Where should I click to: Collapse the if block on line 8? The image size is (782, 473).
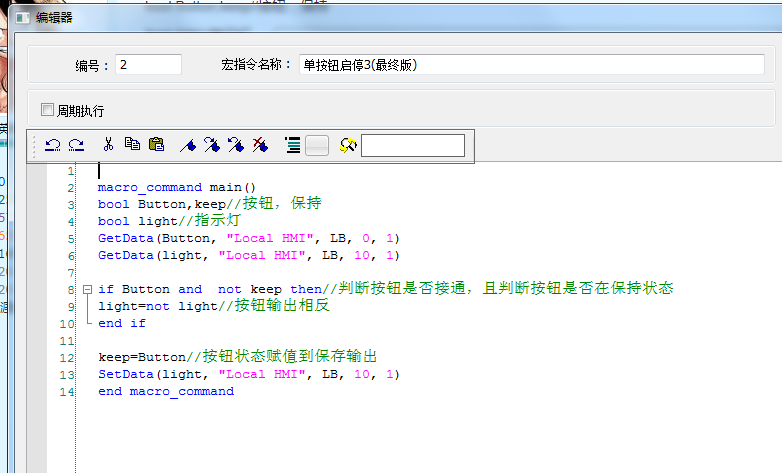(88, 289)
